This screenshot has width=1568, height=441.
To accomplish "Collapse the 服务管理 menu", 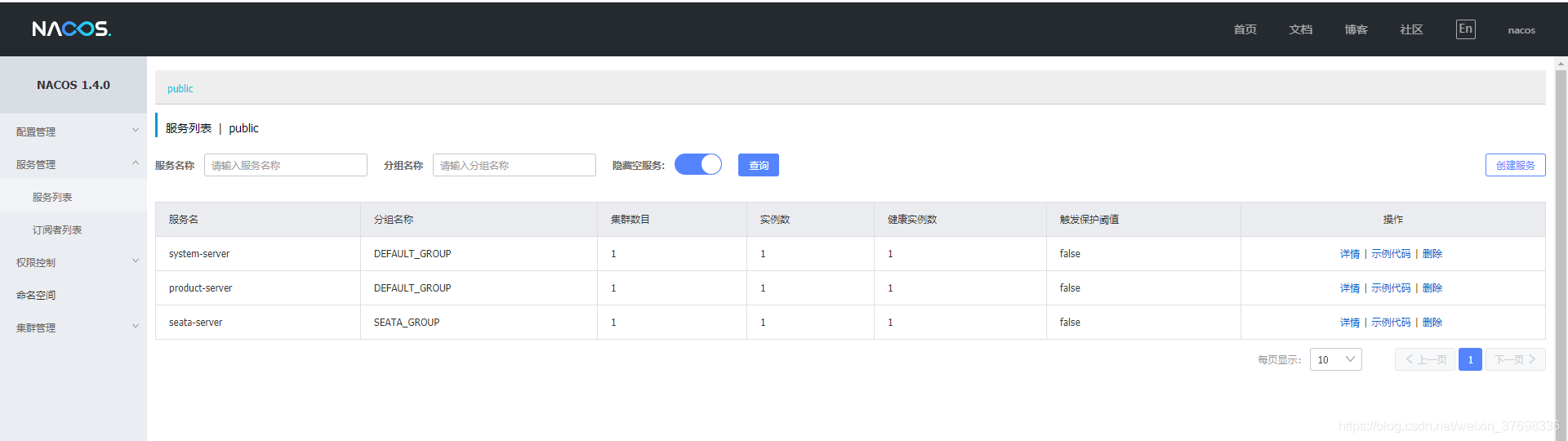I will pos(73,164).
